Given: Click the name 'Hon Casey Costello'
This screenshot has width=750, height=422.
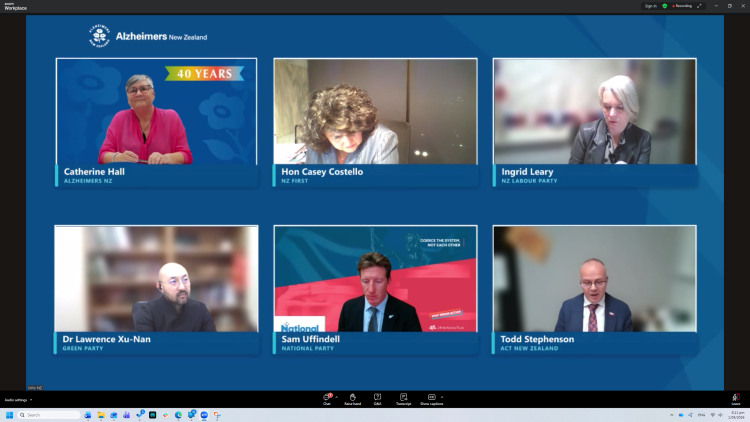Looking at the screenshot, I should [x=322, y=172].
